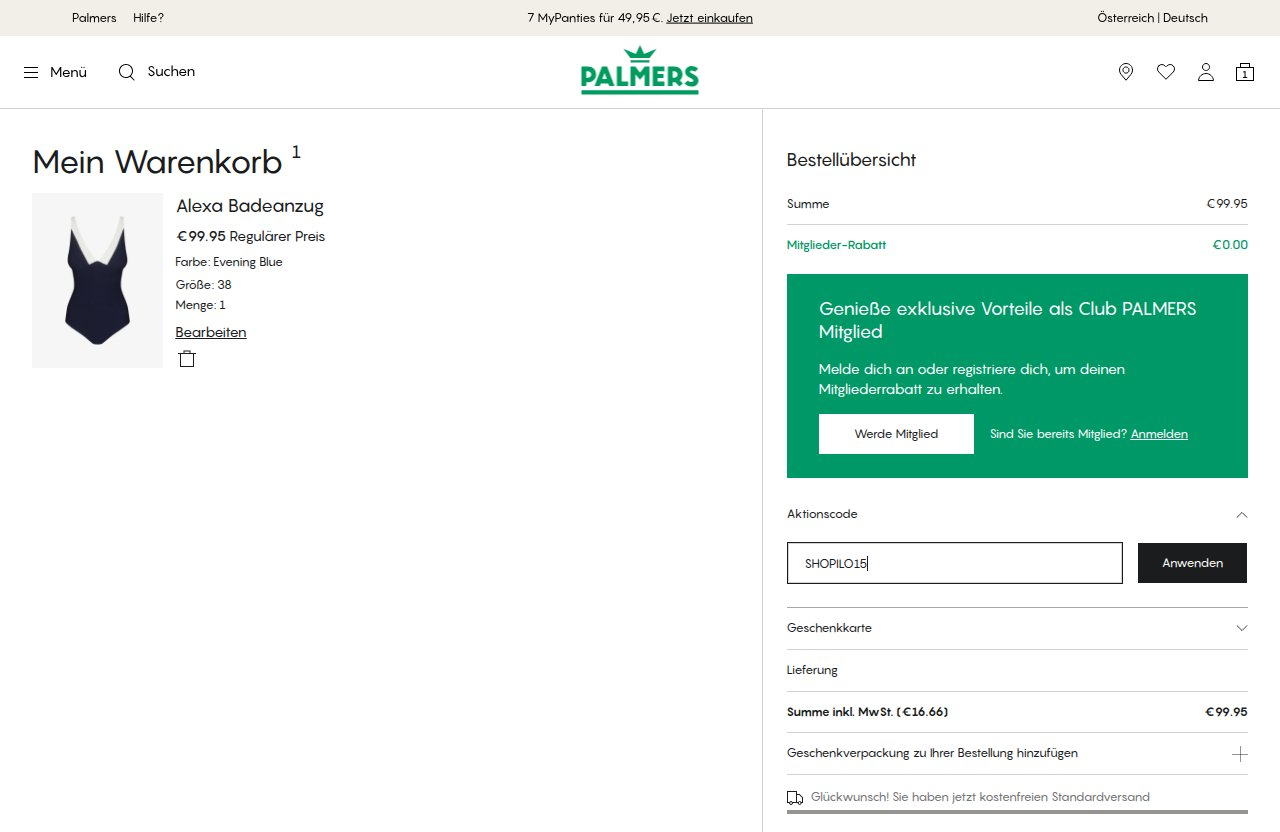Click the €99.95 Regulärer Preis text
The image size is (1280, 832).
250,237
